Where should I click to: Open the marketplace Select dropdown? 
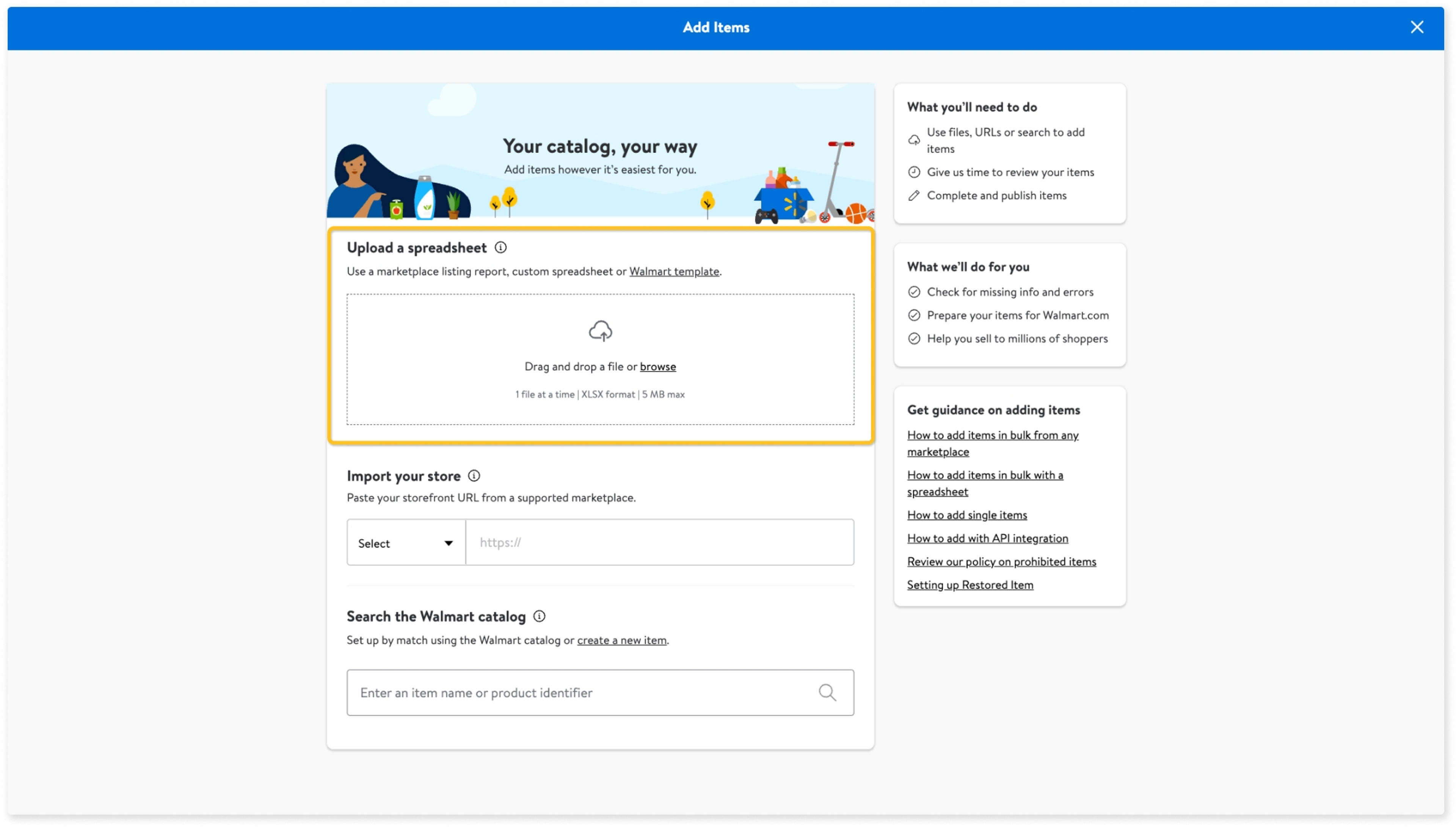point(406,543)
